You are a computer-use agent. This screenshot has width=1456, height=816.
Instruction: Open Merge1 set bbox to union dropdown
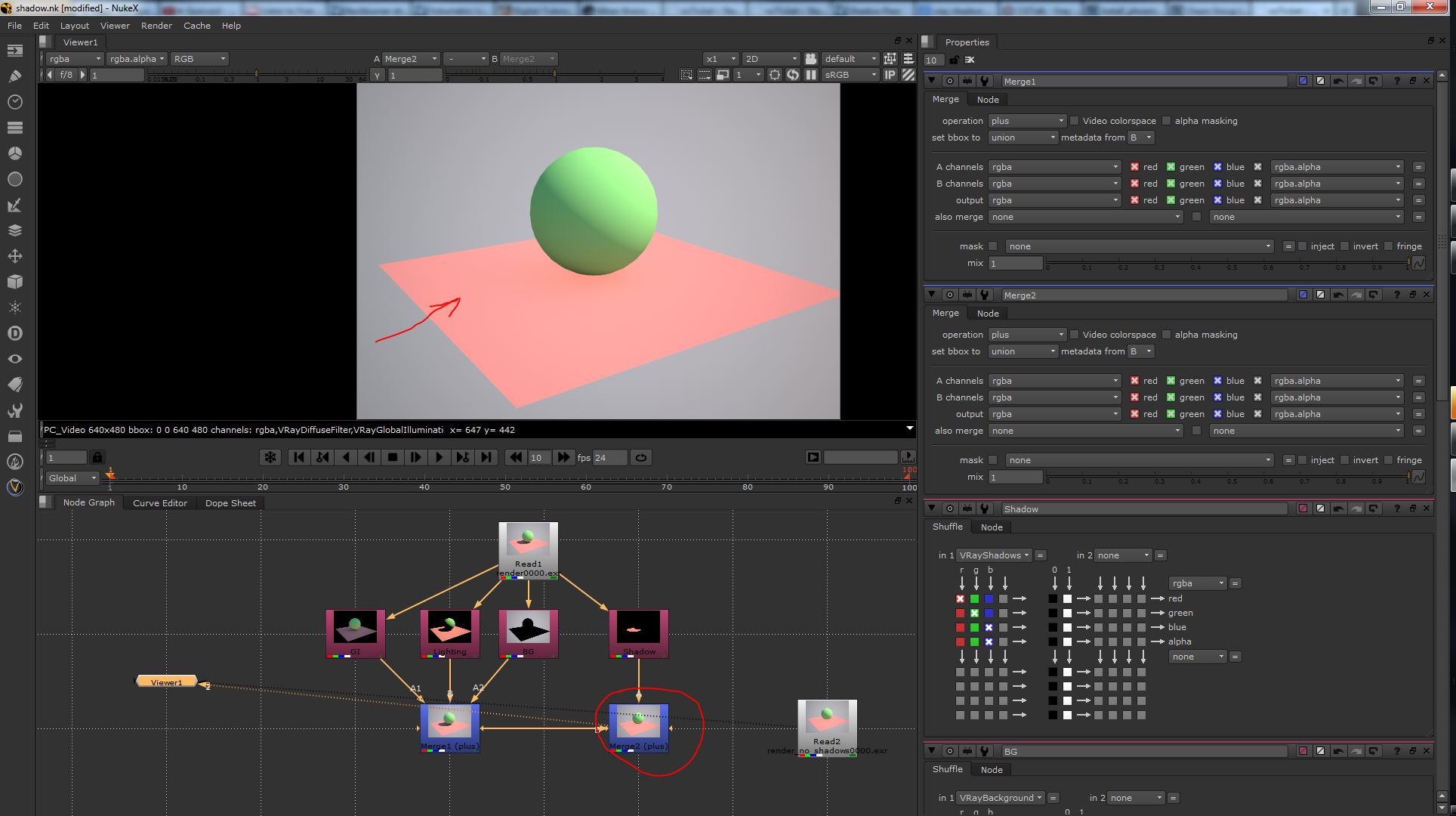(1023, 138)
